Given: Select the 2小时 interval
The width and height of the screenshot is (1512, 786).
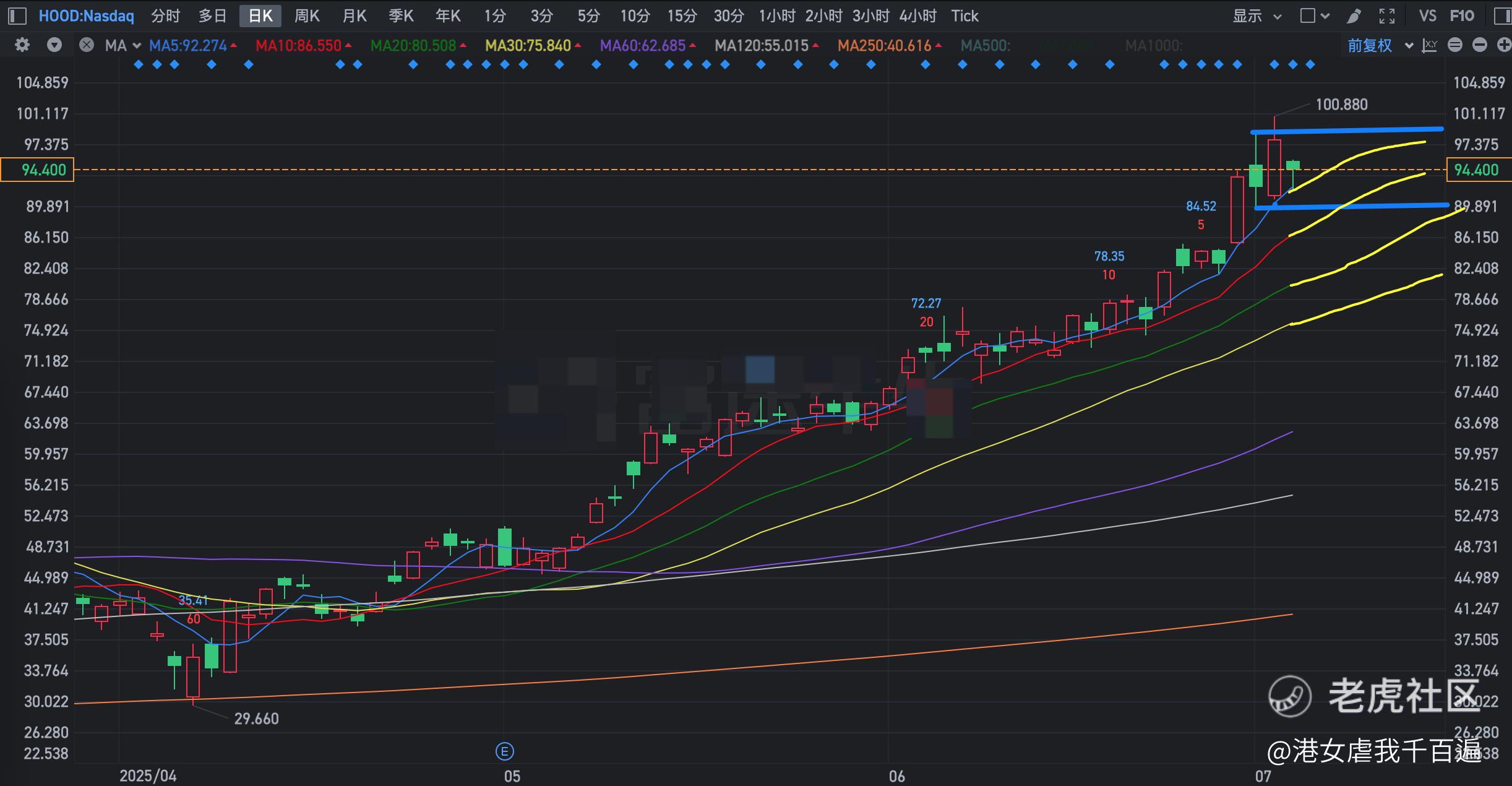Looking at the screenshot, I should pyautogui.click(x=824, y=16).
